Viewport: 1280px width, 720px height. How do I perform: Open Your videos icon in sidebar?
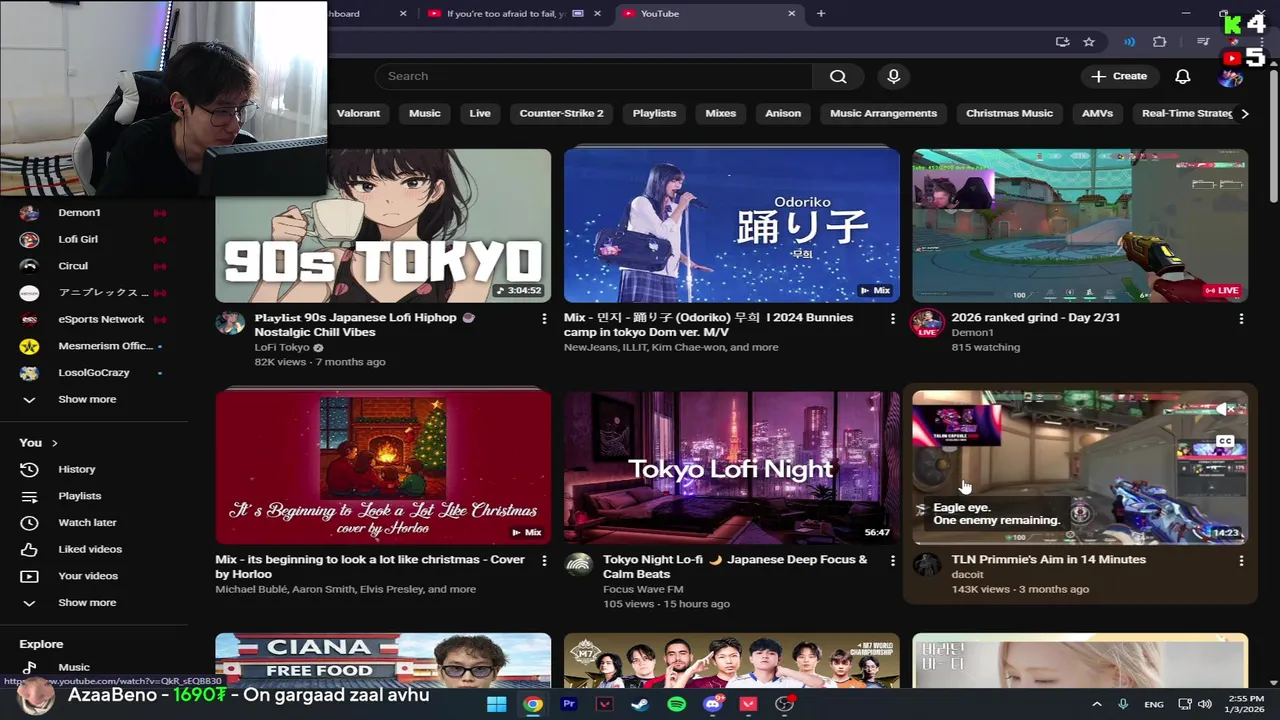29,576
